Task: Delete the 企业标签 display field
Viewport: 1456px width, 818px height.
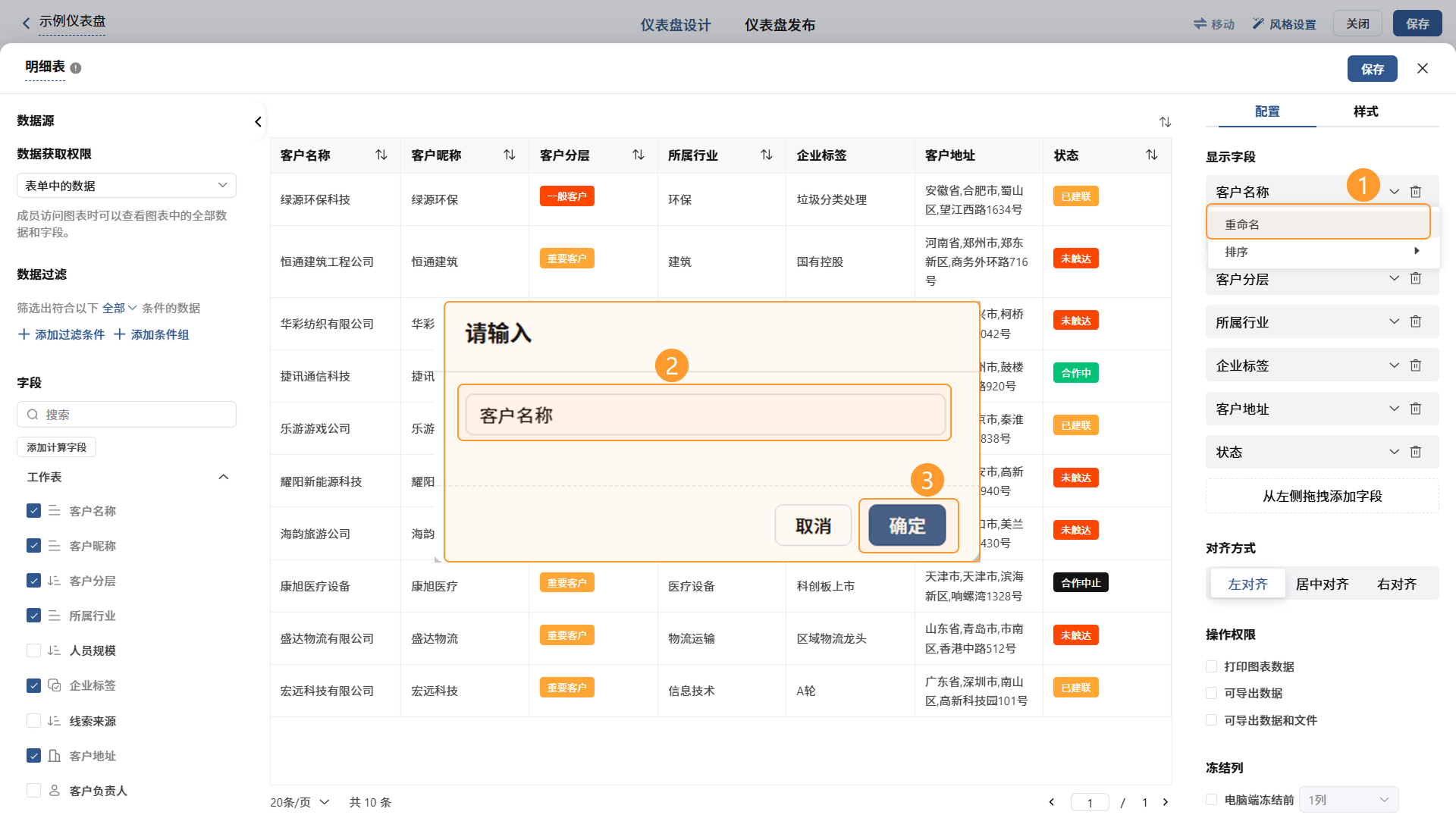Action: tap(1416, 365)
